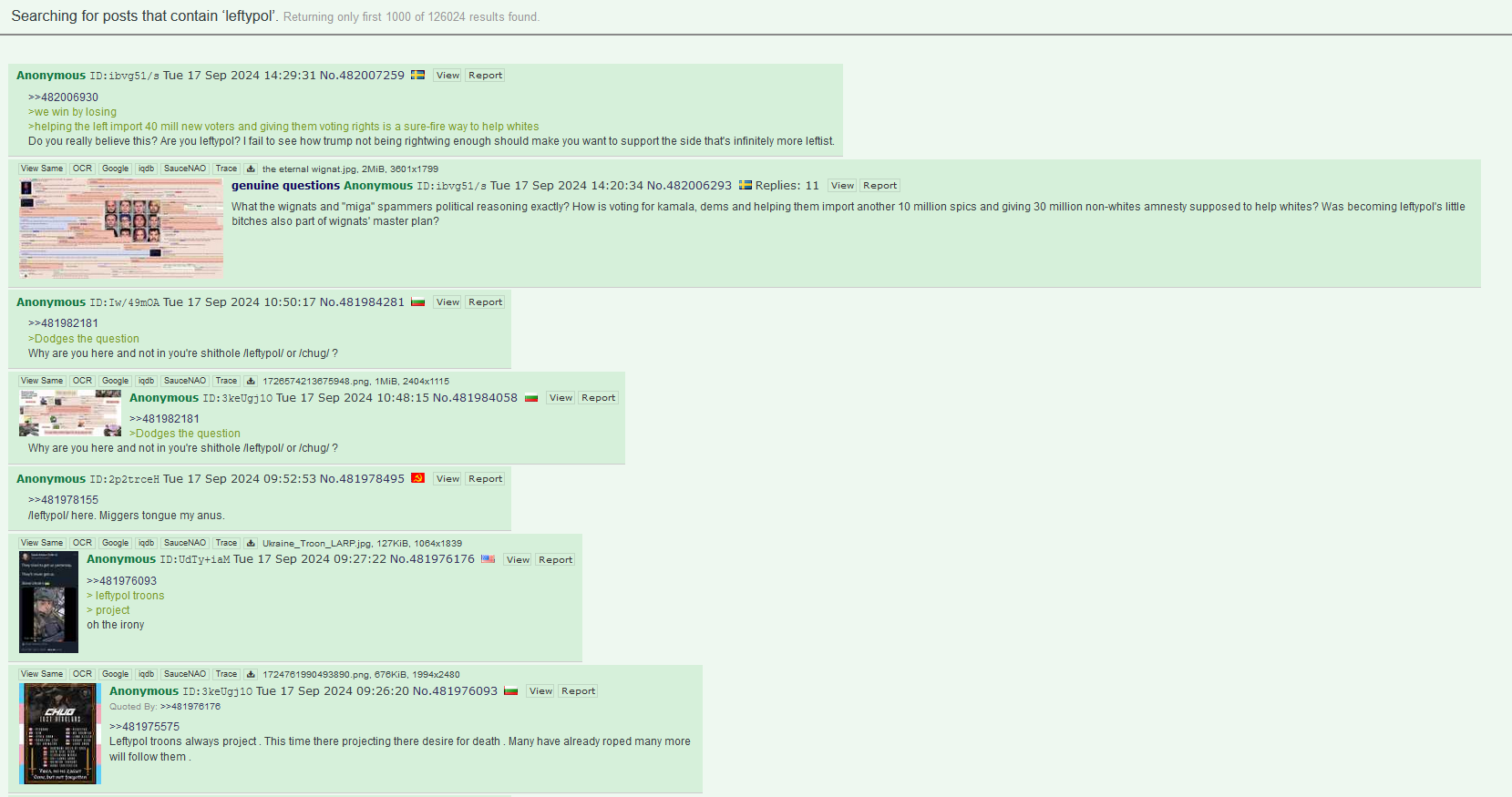Viewport: 1512px width, 797px height.
Task: Click SauceNAO for the eternal wignat.jpg
Action: (185, 169)
